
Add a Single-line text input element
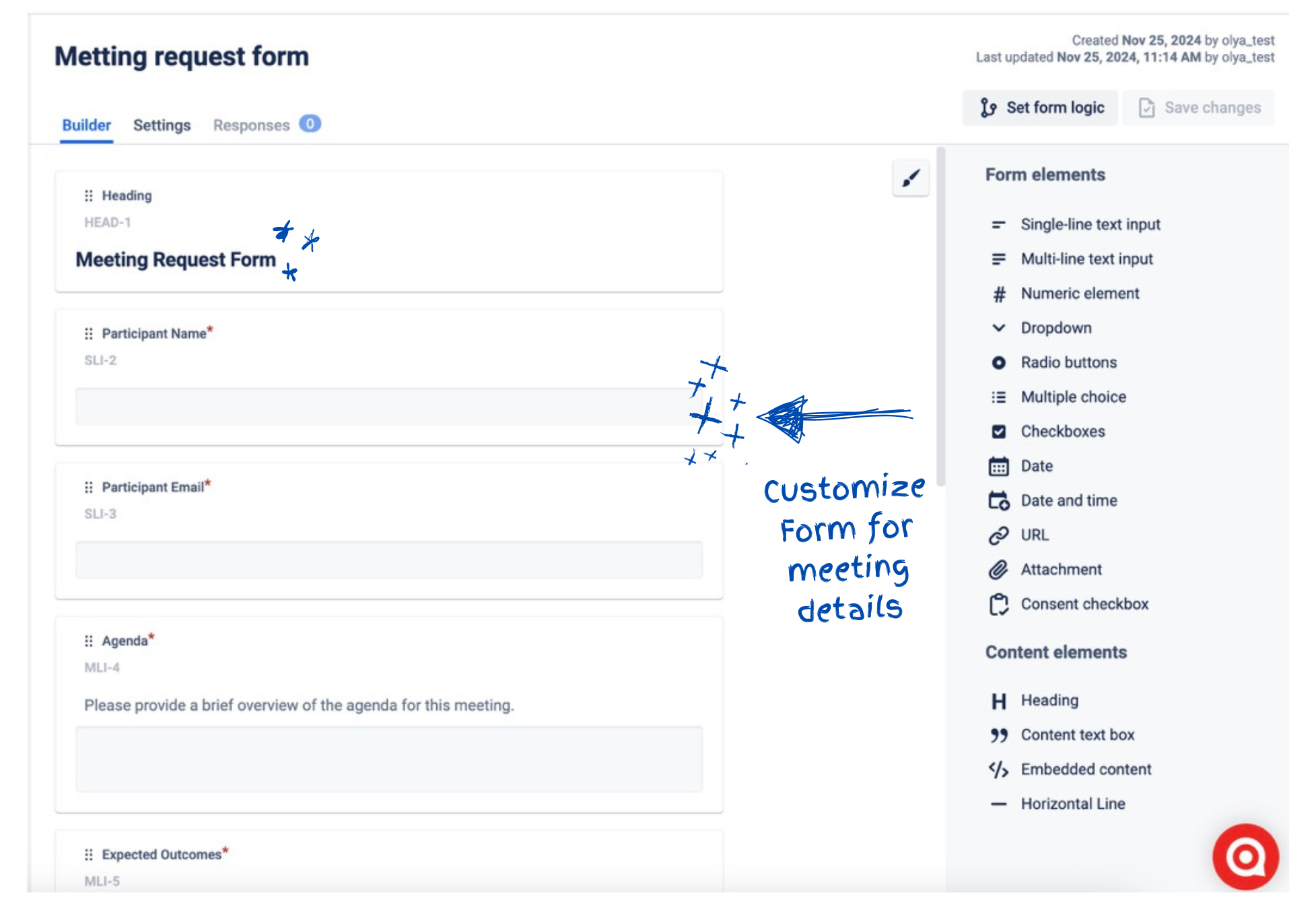pos(1089,224)
